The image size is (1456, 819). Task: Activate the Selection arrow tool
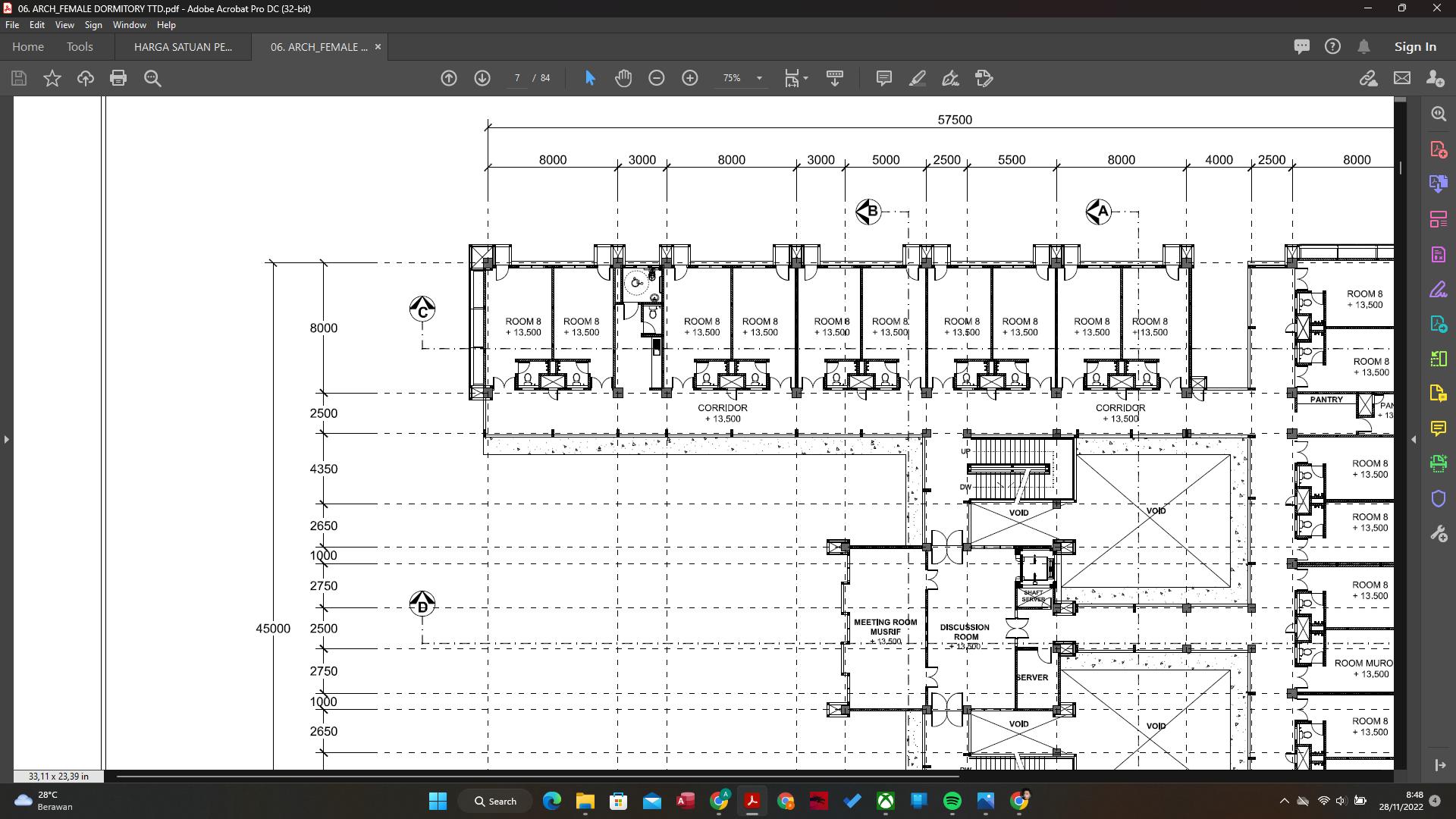click(590, 78)
